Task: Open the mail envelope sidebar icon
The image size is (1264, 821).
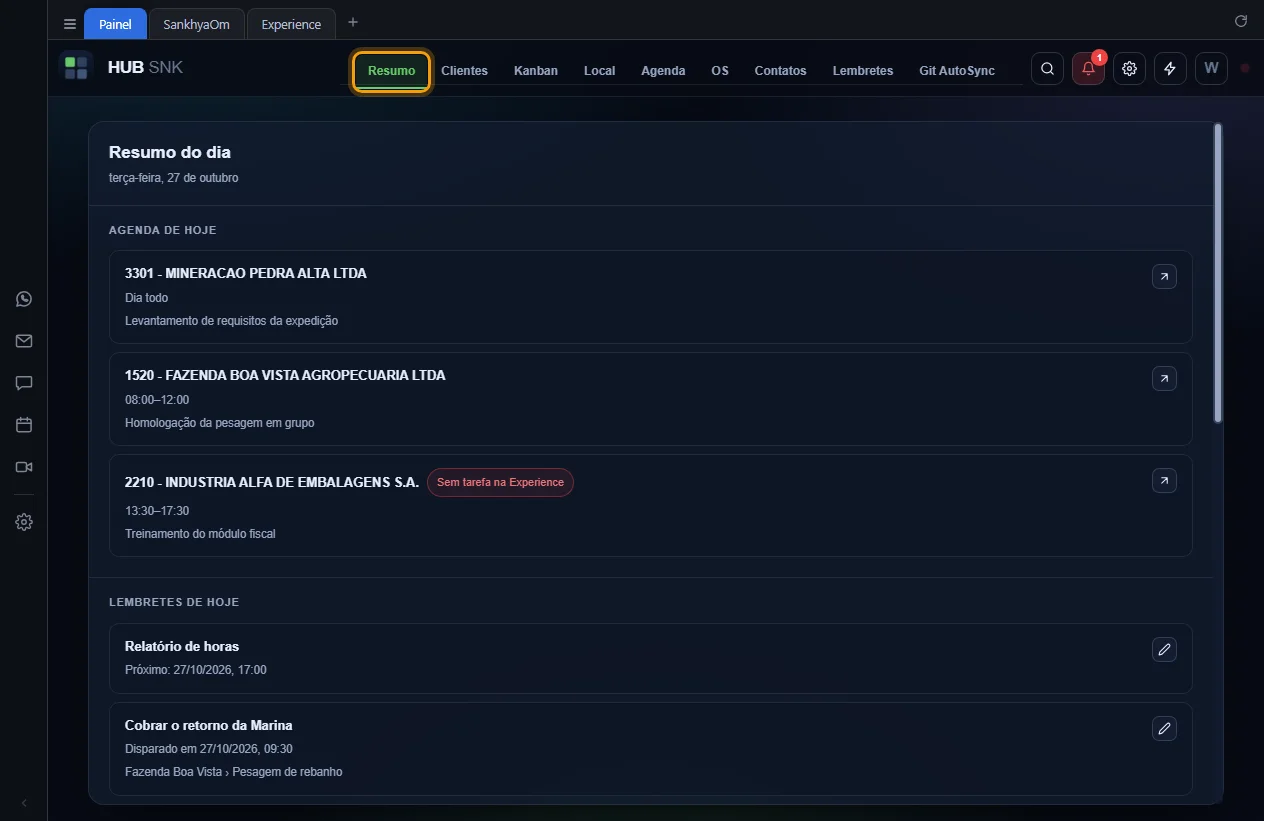Action: [24, 341]
